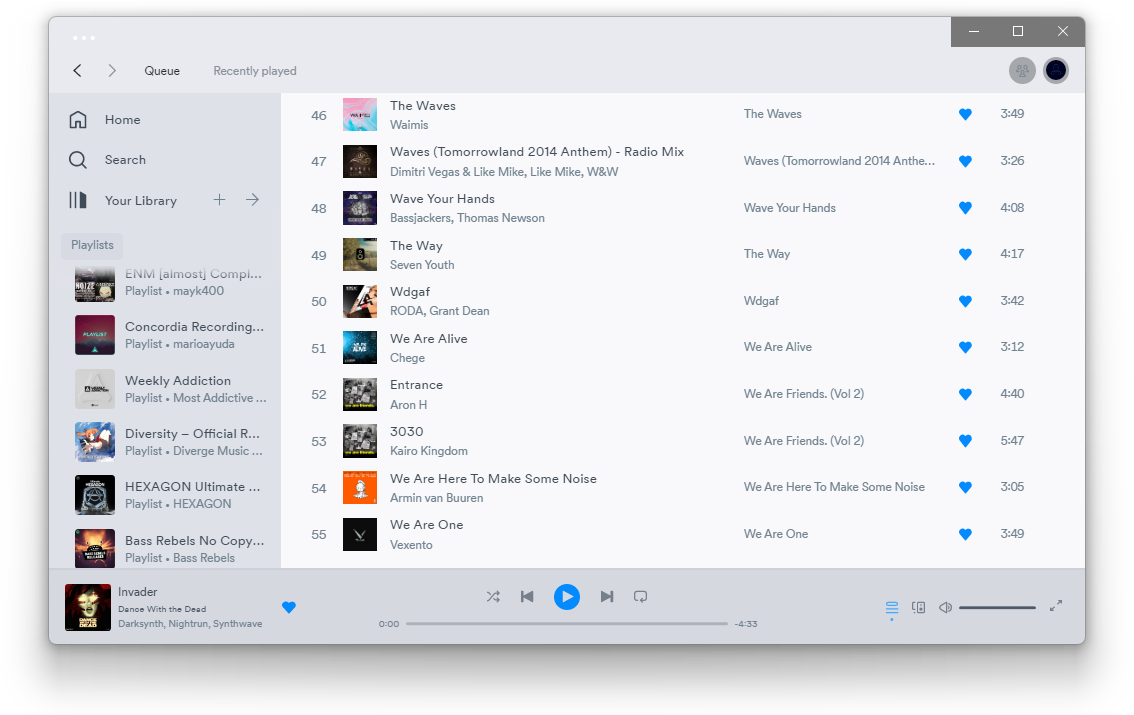
Task: Seek in playback progress bar
Action: (566, 623)
